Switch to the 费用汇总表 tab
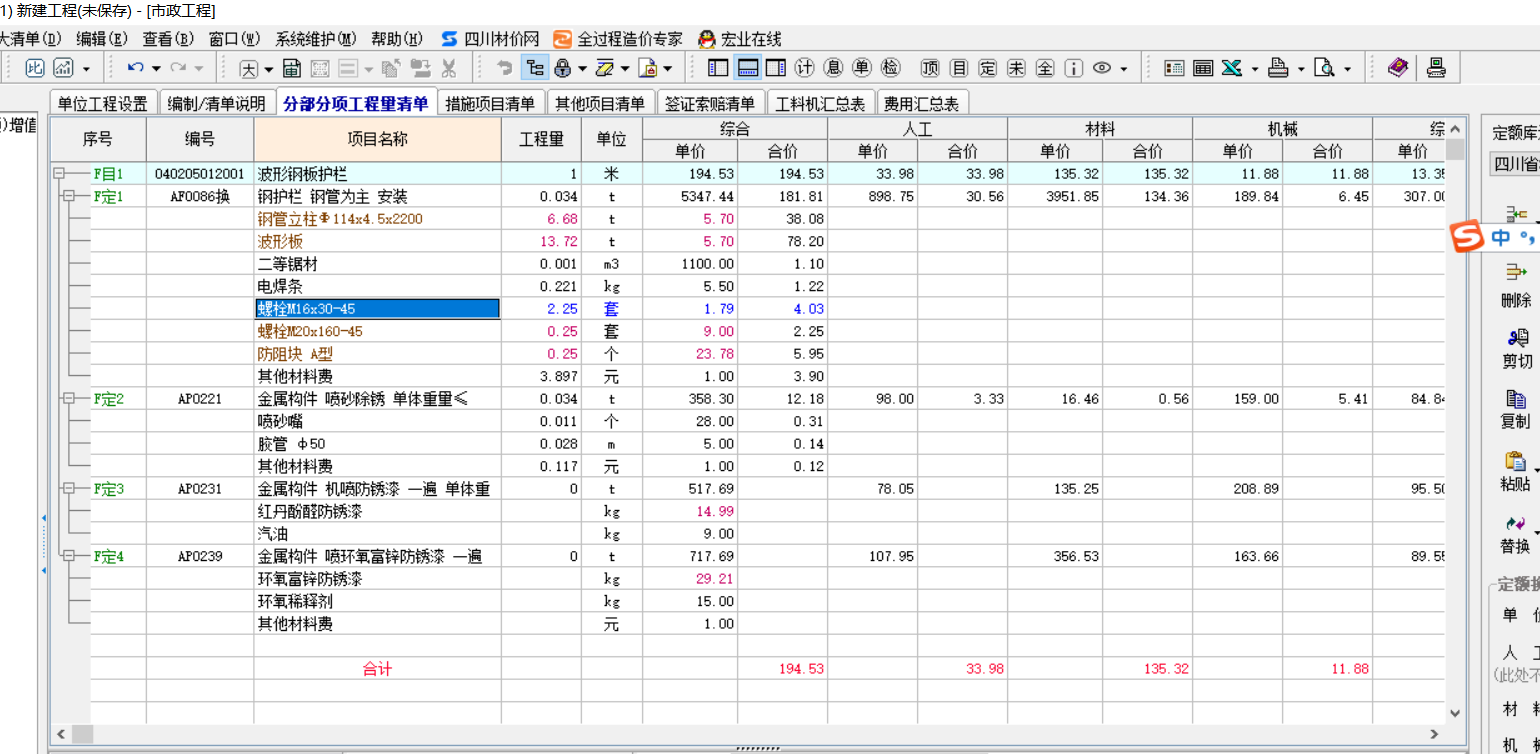The height and width of the screenshot is (754, 1540). point(921,103)
